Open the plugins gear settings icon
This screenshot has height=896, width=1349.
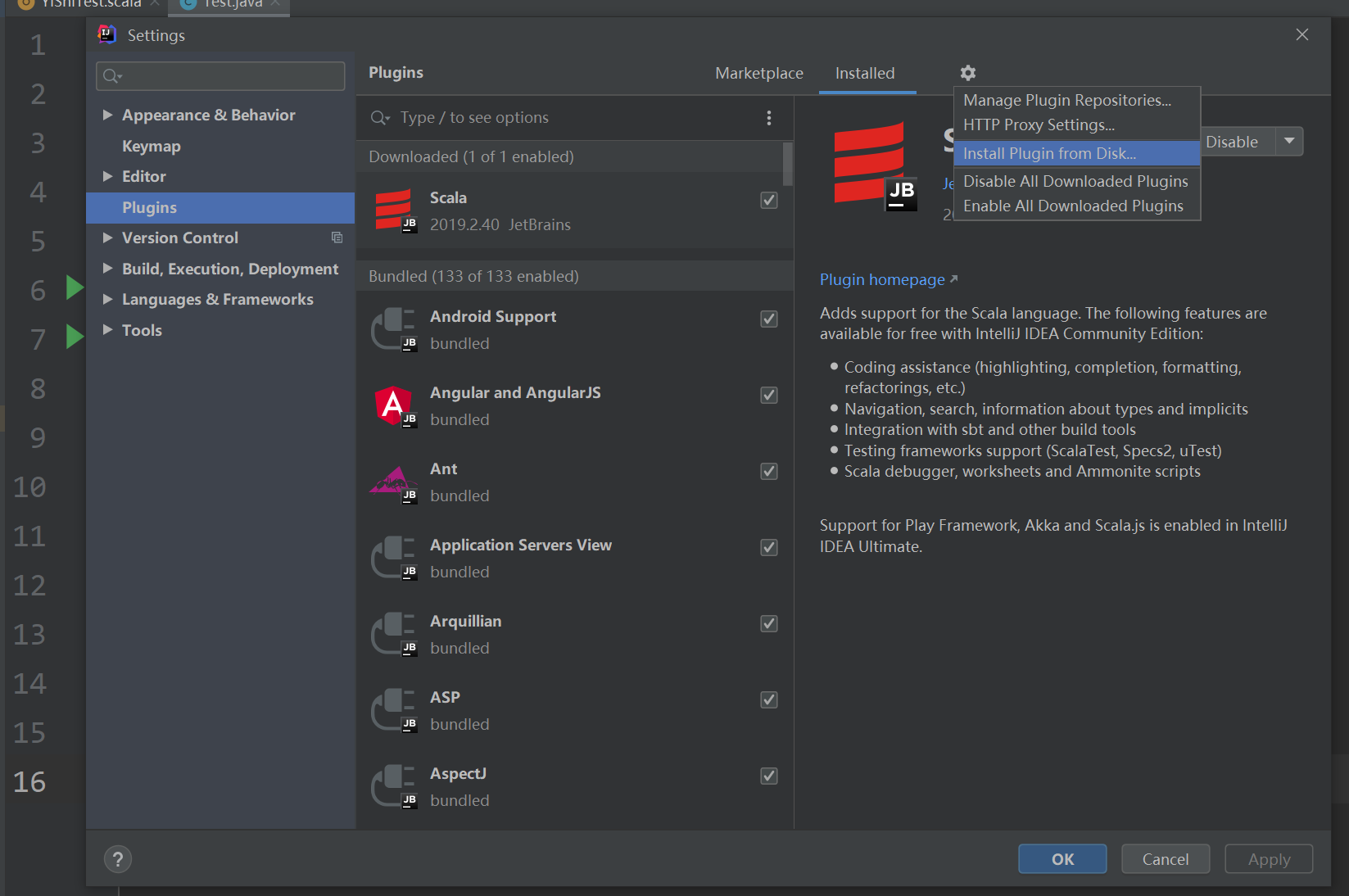click(968, 73)
